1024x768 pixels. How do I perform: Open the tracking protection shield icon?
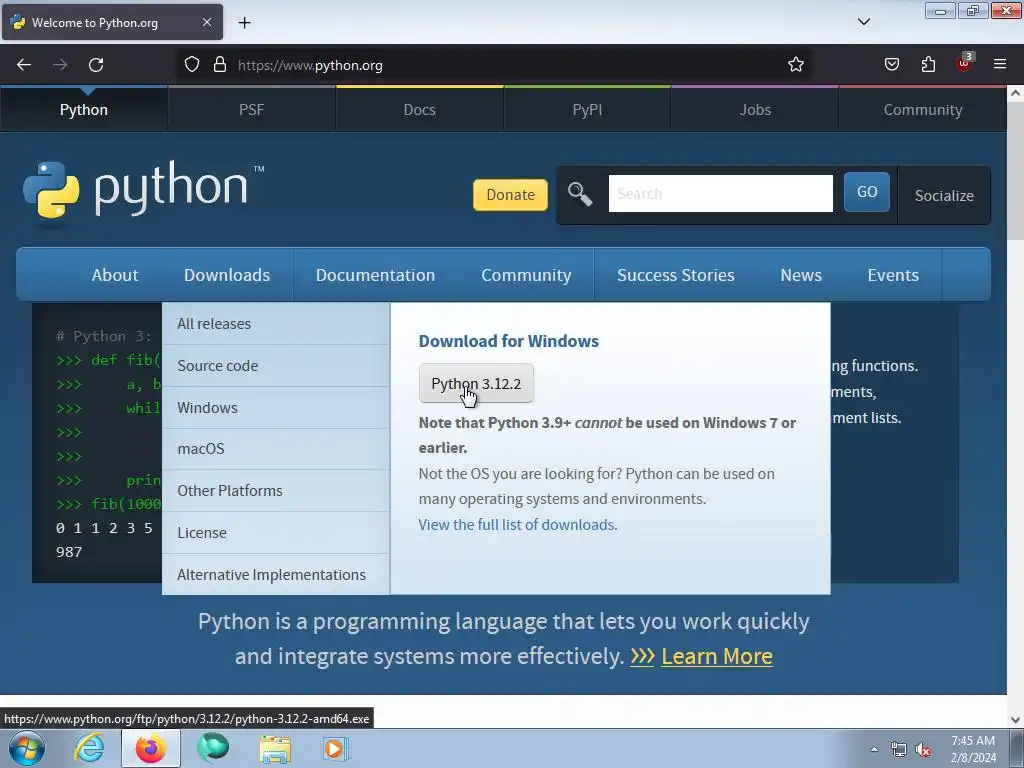click(x=191, y=65)
